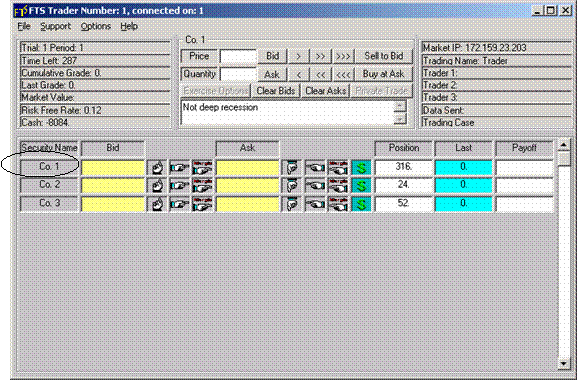Click the Position value 316 for Co. 1
The height and width of the screenshot is (380, 577).
click(404, 167)
